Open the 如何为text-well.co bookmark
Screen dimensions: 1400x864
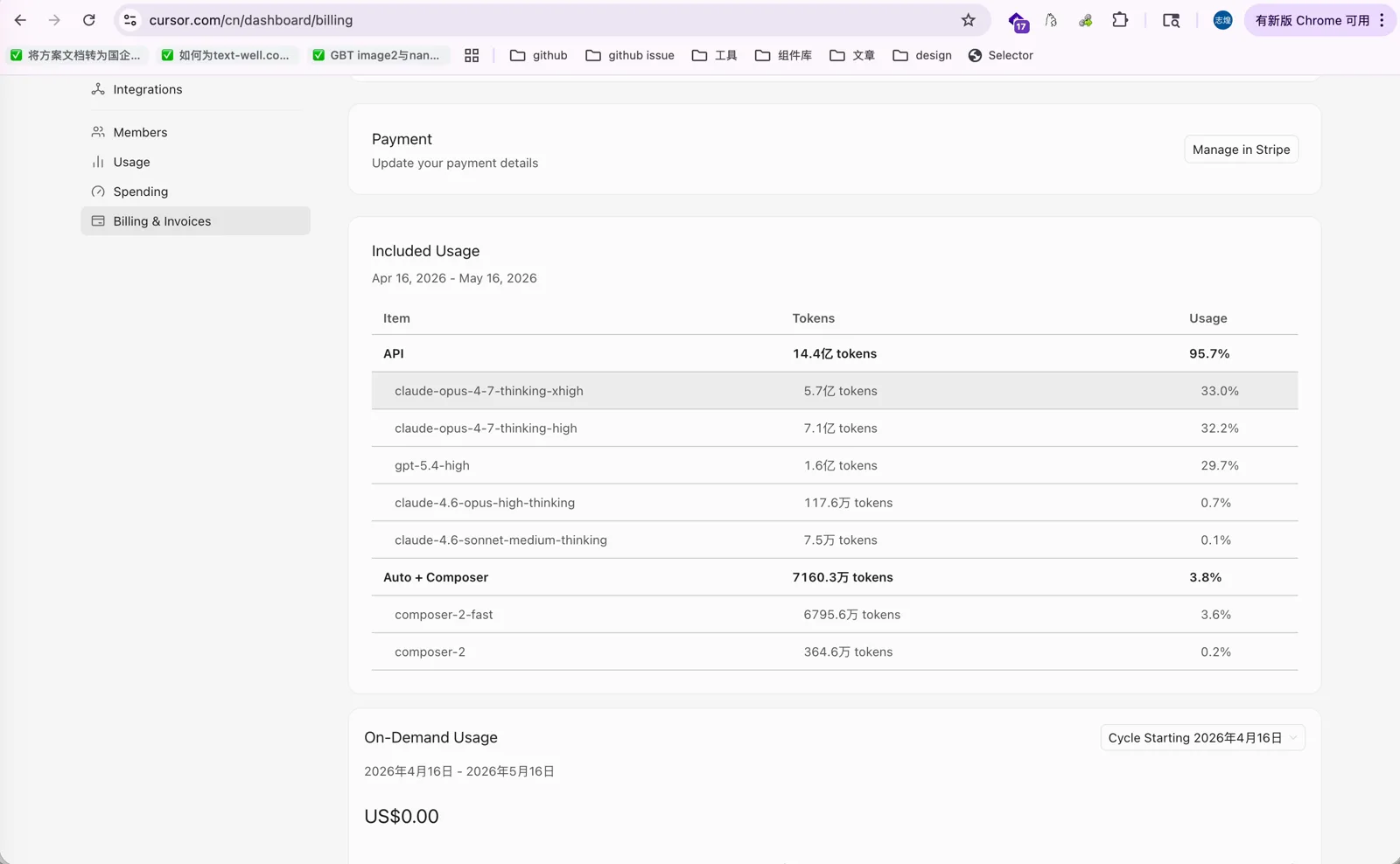226,55
